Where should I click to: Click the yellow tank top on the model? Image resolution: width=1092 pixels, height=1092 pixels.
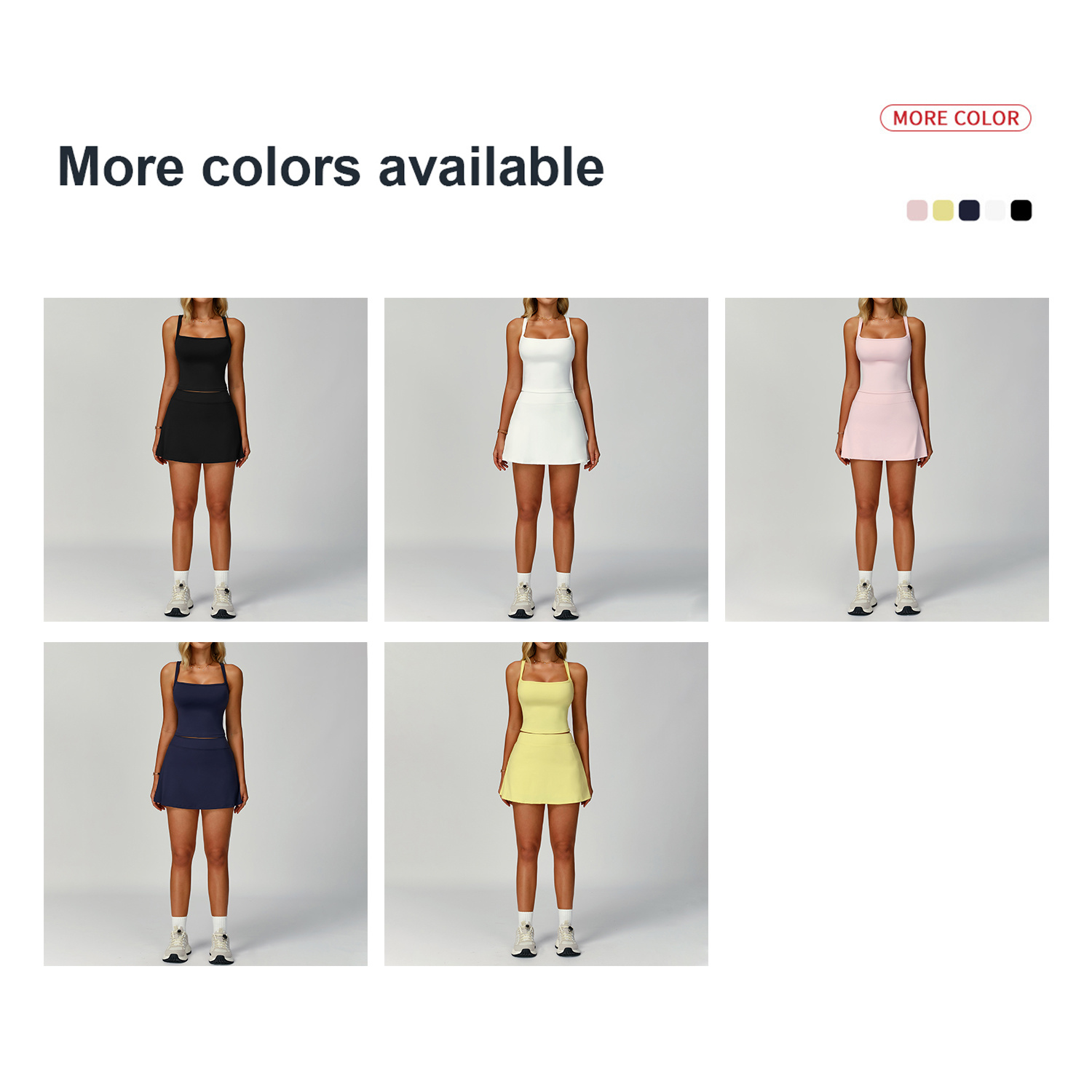545,699
